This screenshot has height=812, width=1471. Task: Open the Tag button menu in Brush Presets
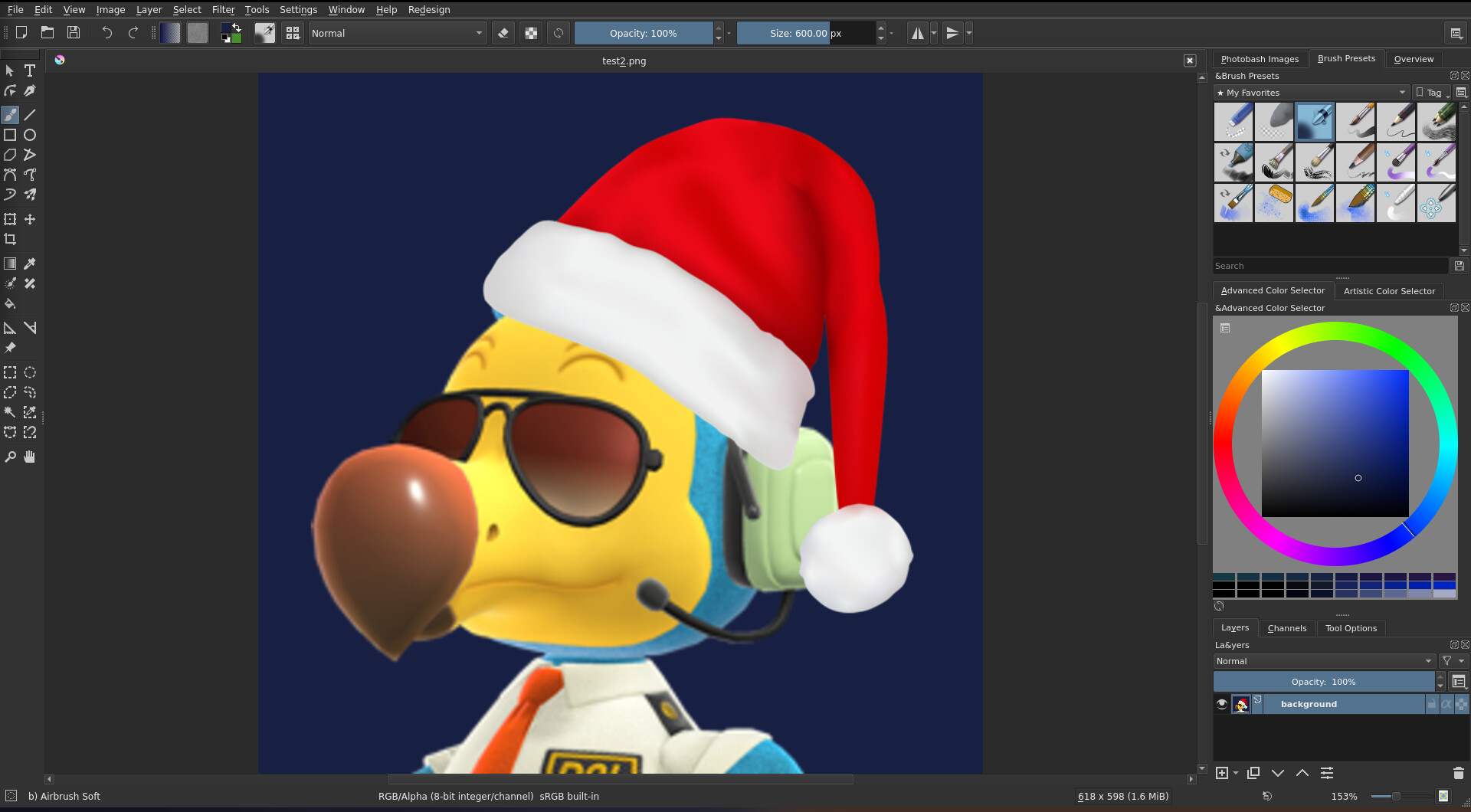click(x=1433, y=93)
